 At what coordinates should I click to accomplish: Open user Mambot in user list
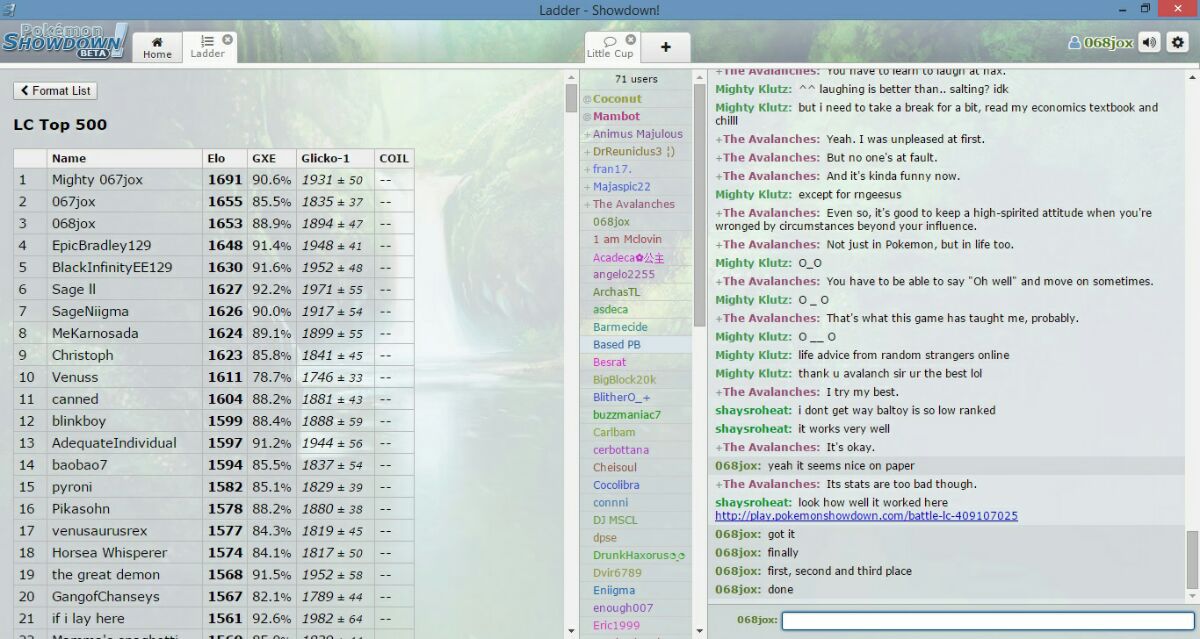(x=635, y=116)
